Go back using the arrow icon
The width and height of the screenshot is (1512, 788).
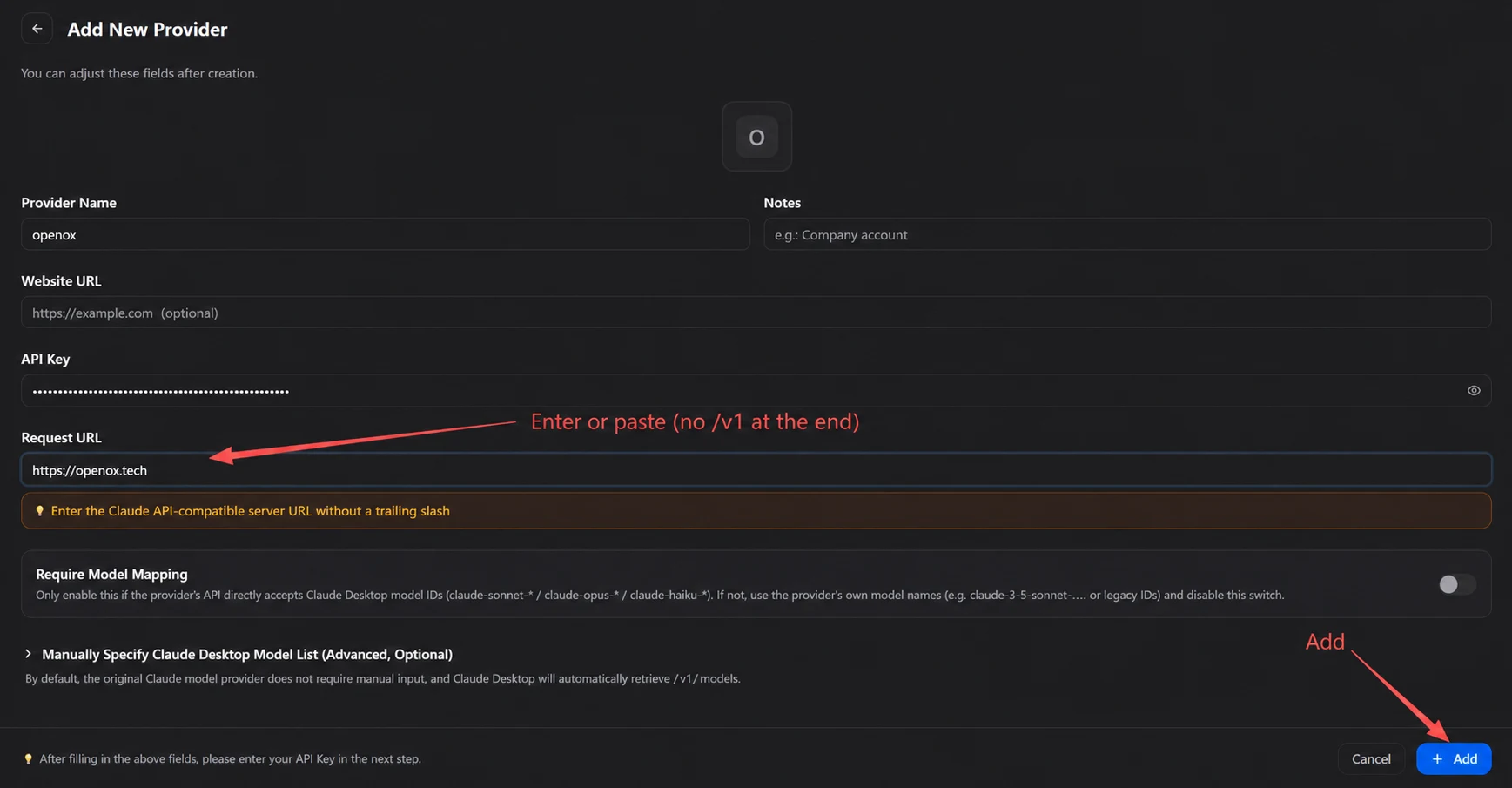pyautogui.click(x=37, y=29)
